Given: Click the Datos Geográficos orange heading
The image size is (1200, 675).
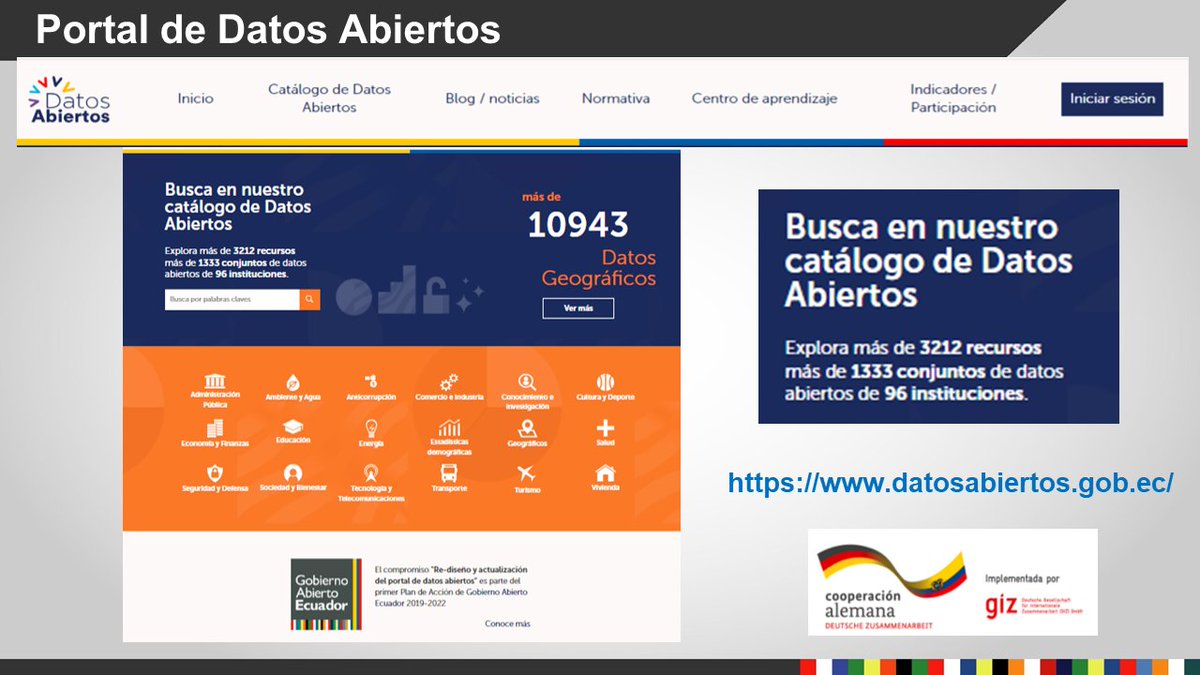Looking at the screenshot, I should click(x=599, y=267).
